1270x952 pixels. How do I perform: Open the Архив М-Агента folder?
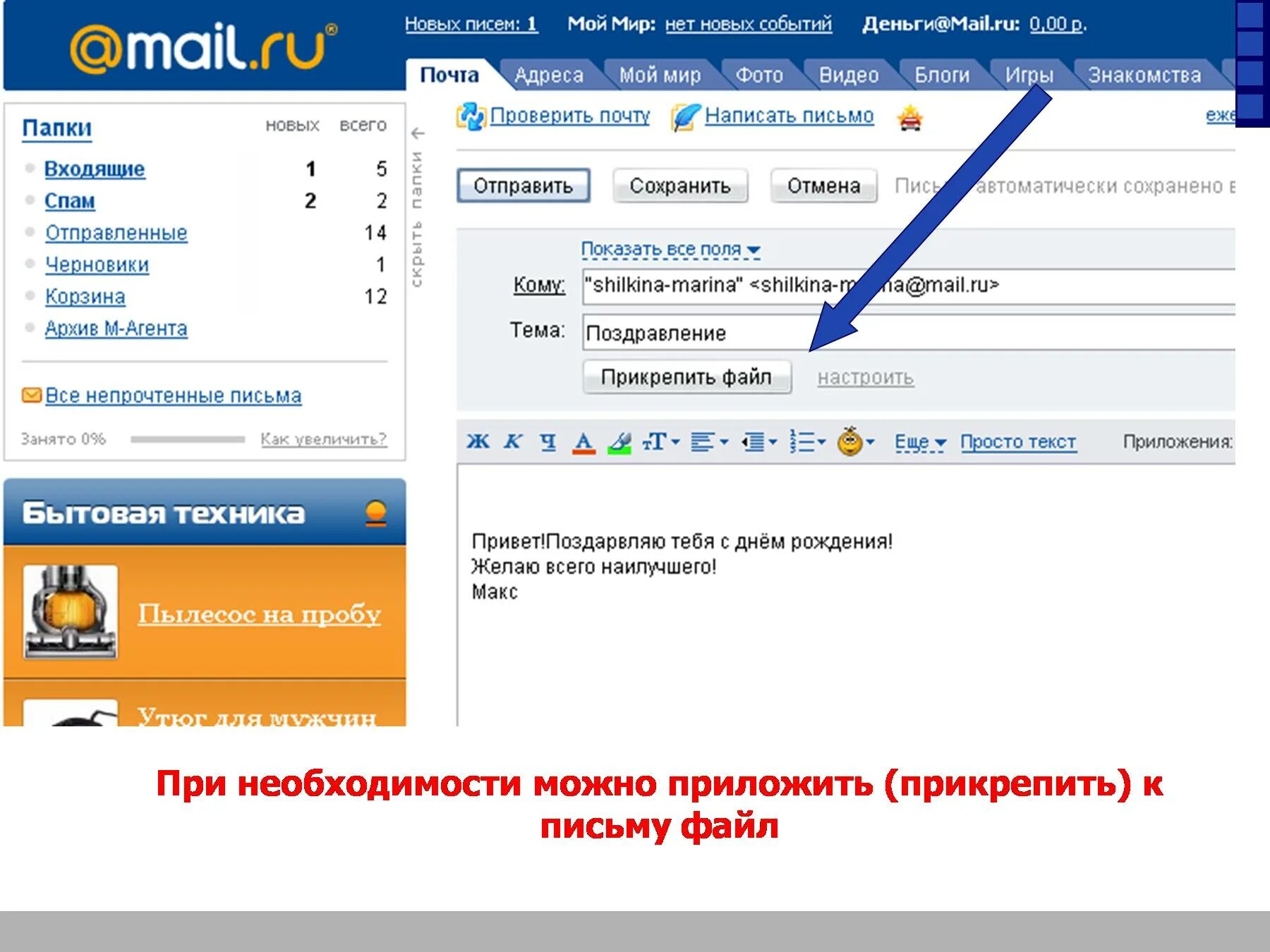pos(116,329)
